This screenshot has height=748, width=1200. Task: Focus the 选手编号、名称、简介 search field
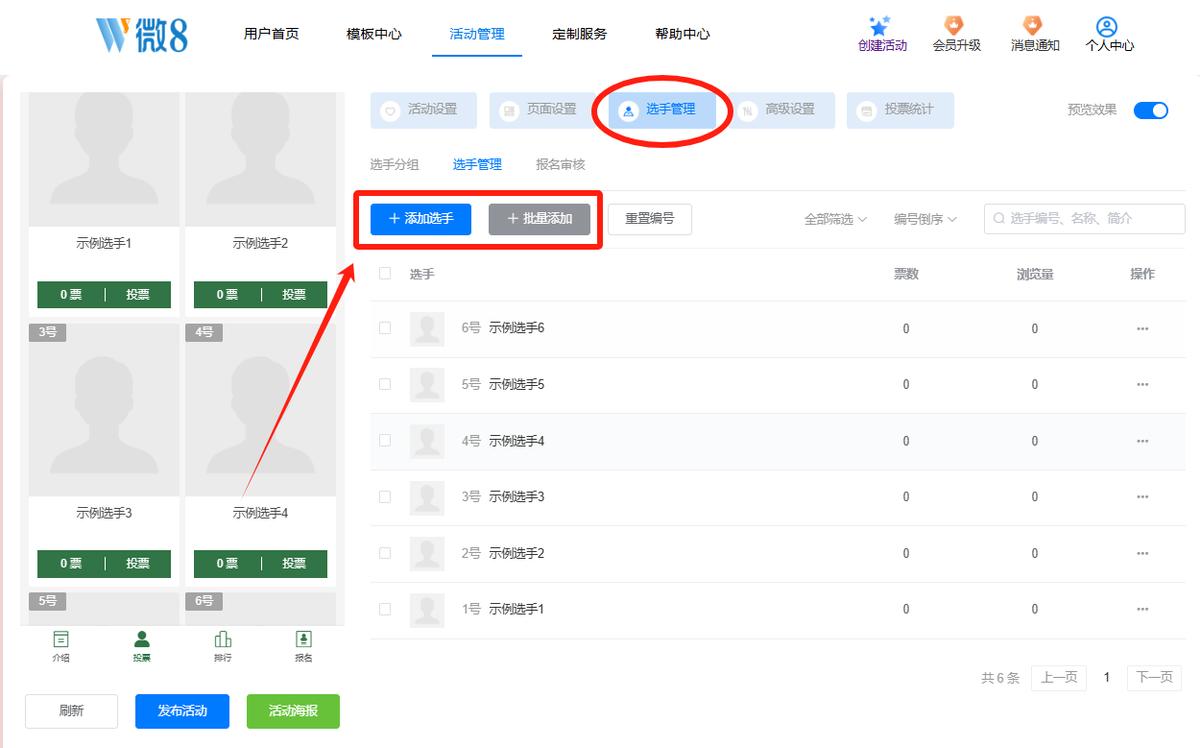click(1084, 219)
